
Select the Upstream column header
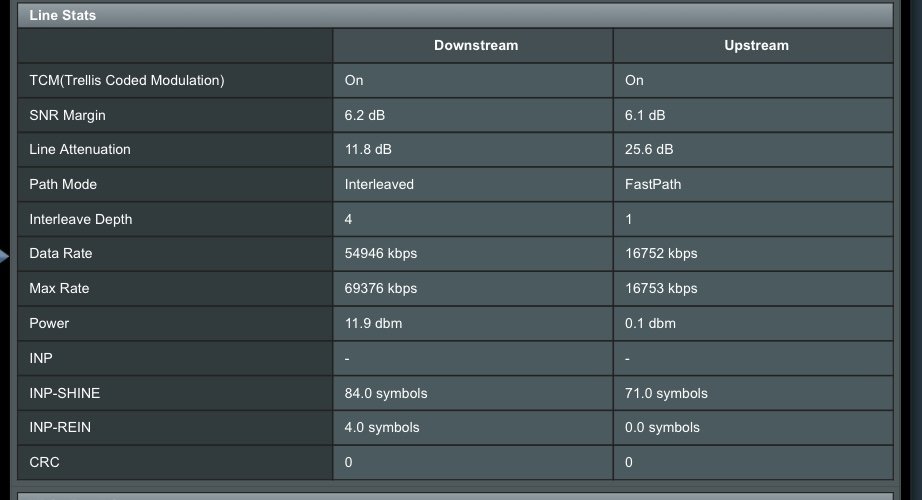[x=755, y=45]
